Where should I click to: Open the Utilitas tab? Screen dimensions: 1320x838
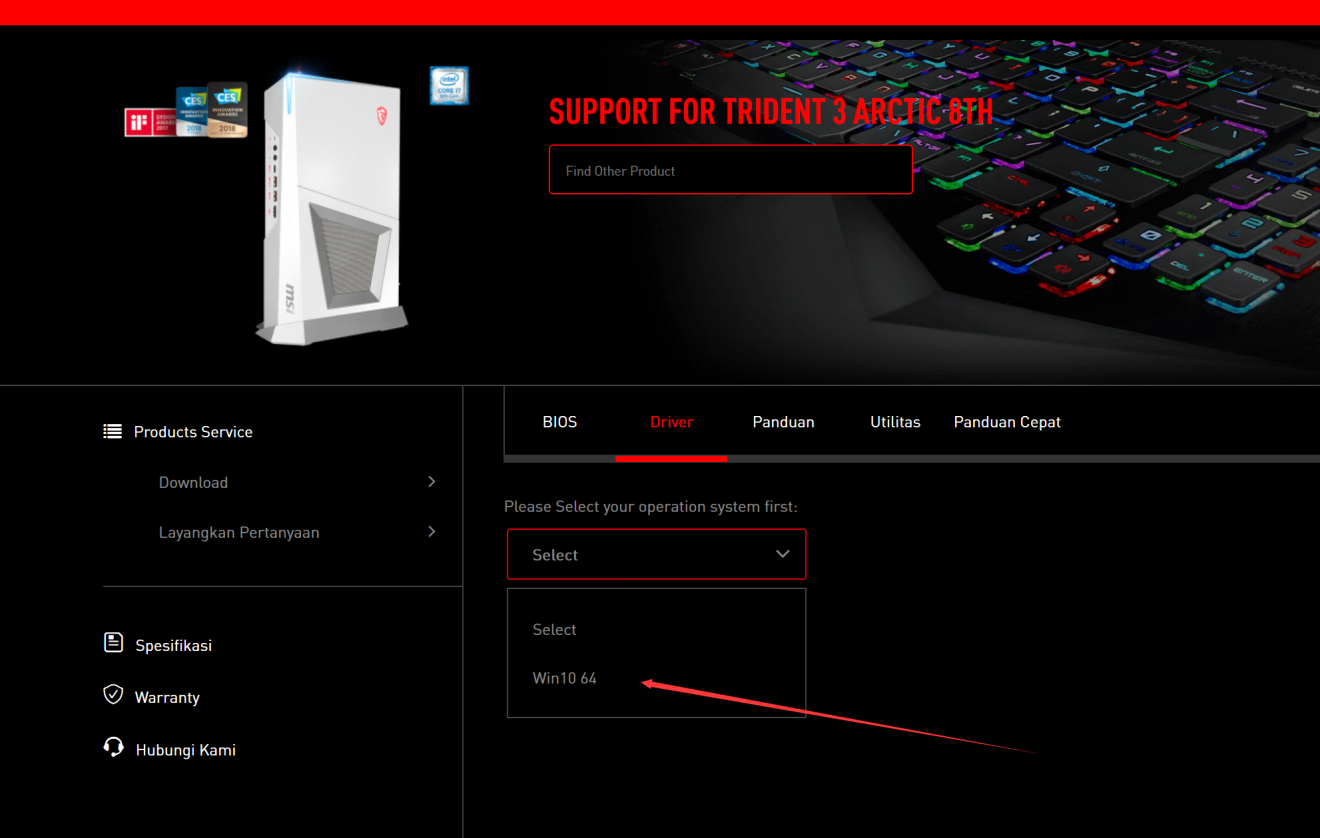tap(895, 422)
